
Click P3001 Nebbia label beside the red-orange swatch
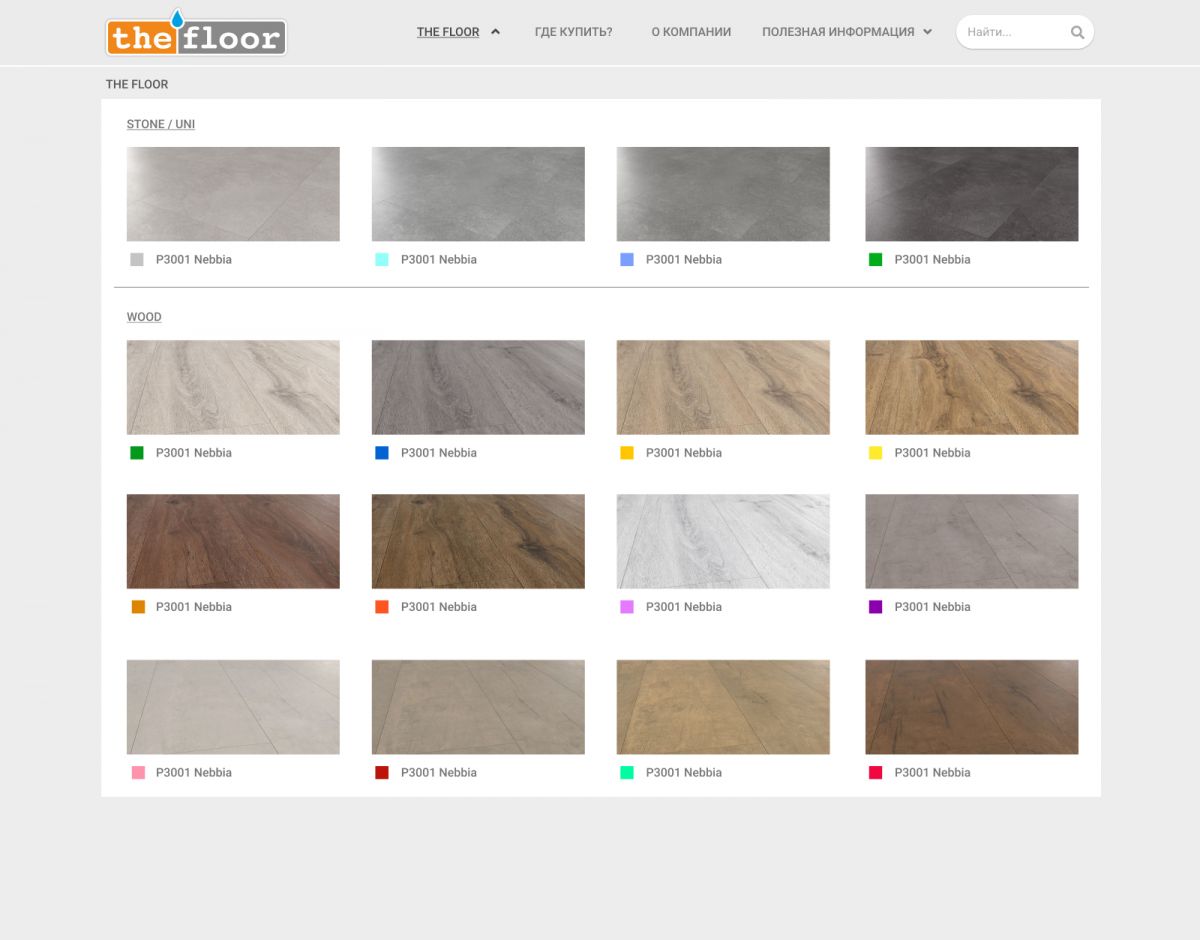pos(439,607)
